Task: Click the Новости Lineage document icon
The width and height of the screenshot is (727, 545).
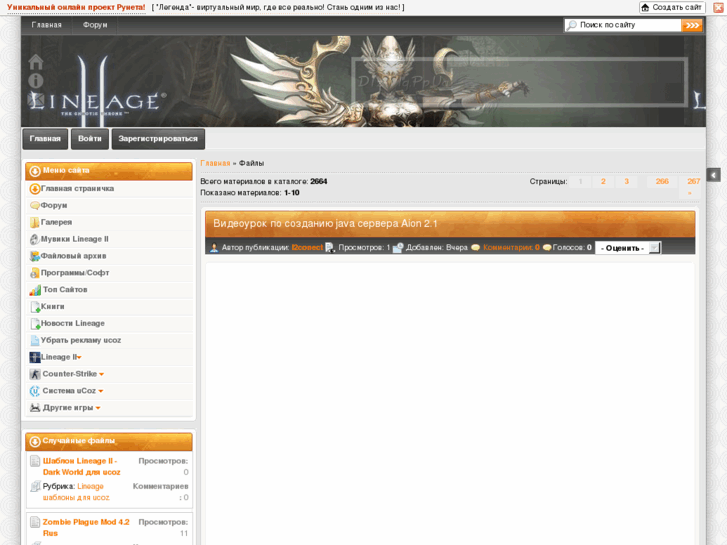Action: coord(35,324)
